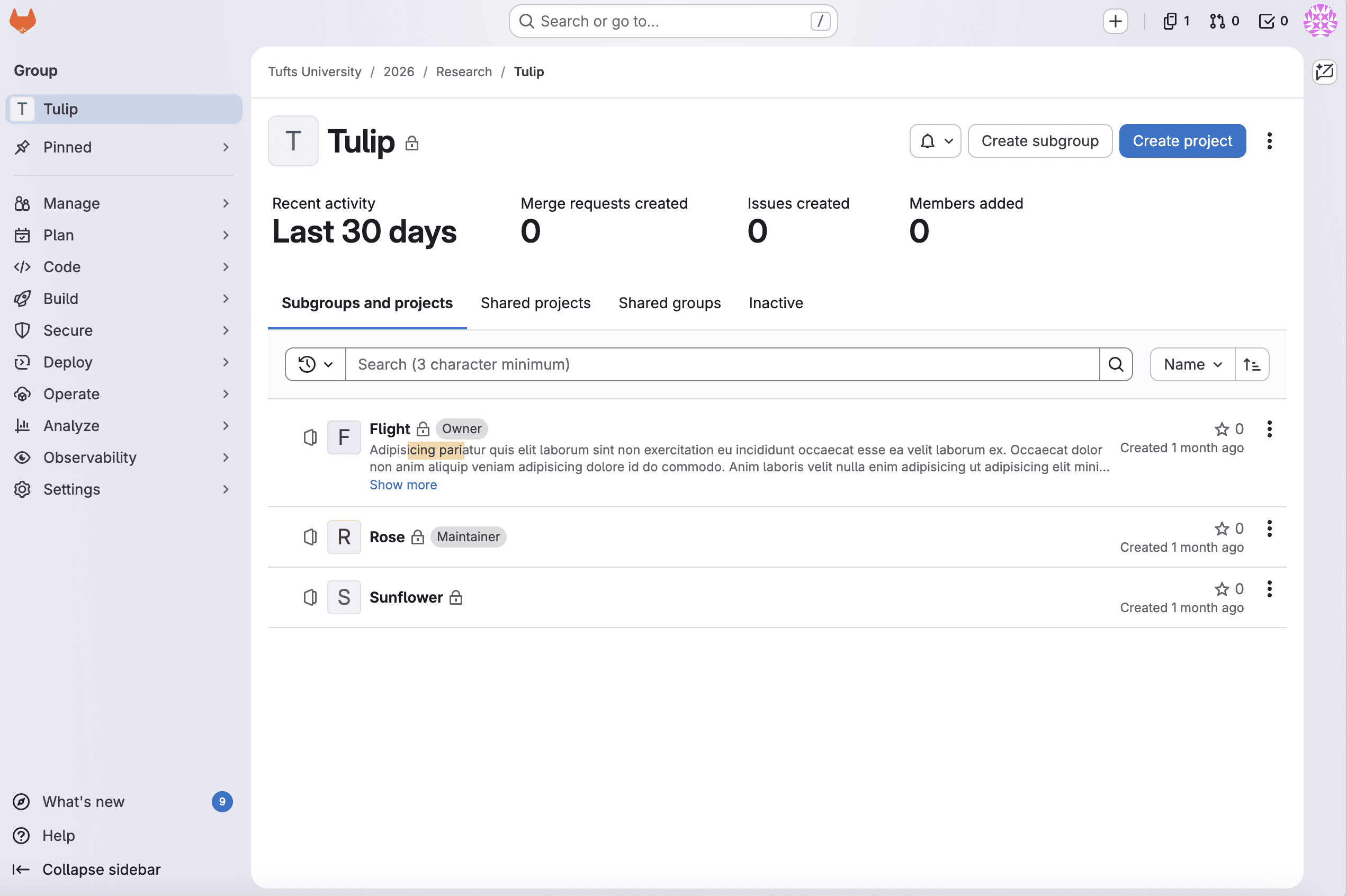
Task: Star the Flight project
Action: pyautogui.click(x=1222, y=428)
